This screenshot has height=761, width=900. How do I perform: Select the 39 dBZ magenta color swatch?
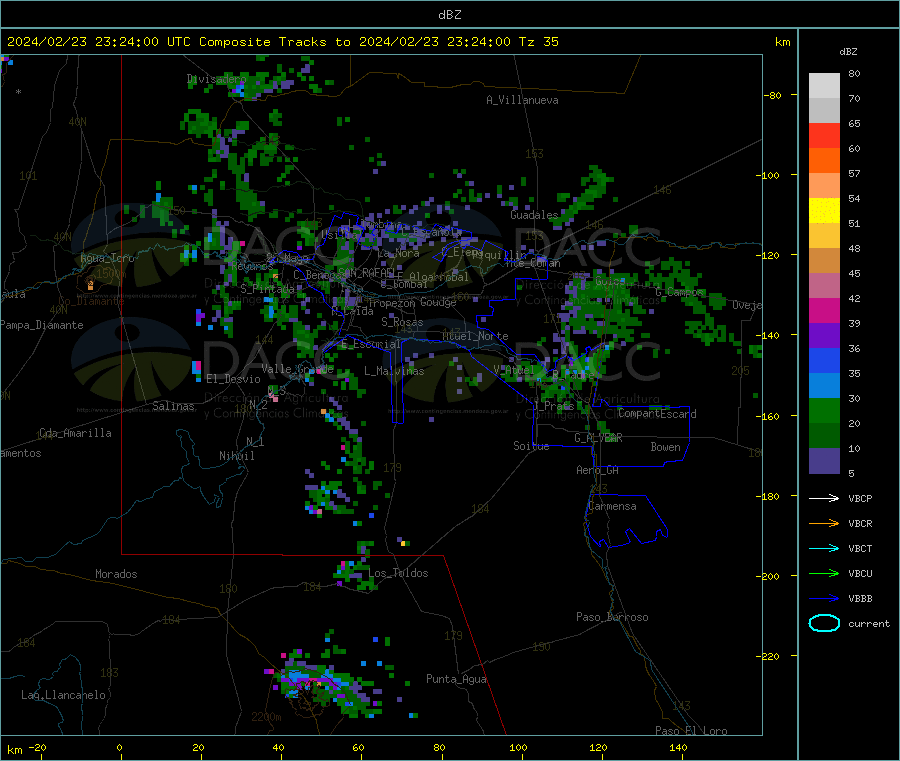coord(824,310)
